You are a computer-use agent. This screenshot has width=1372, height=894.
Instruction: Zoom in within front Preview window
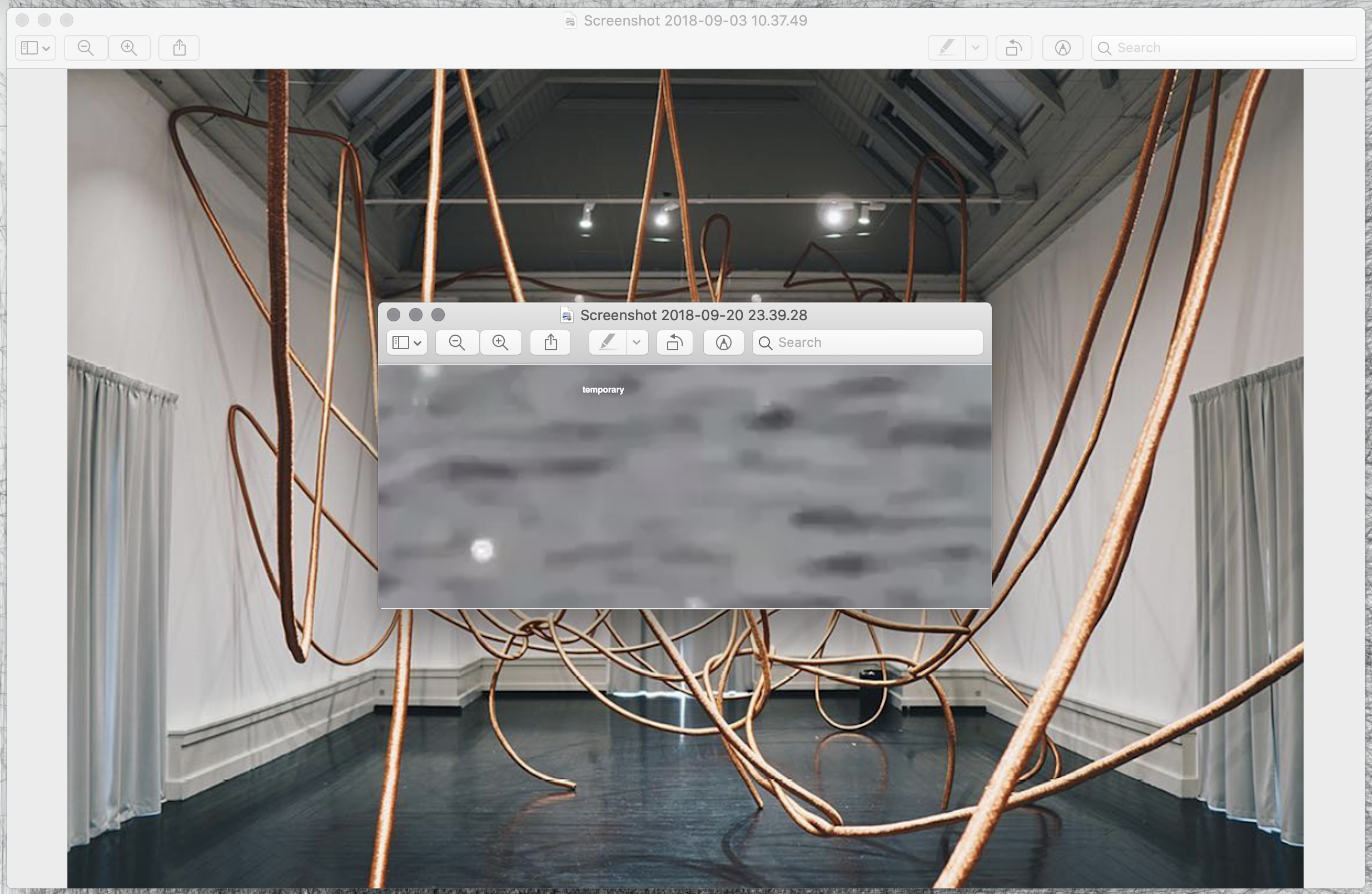pyautogui.click(x=500, y=342)
